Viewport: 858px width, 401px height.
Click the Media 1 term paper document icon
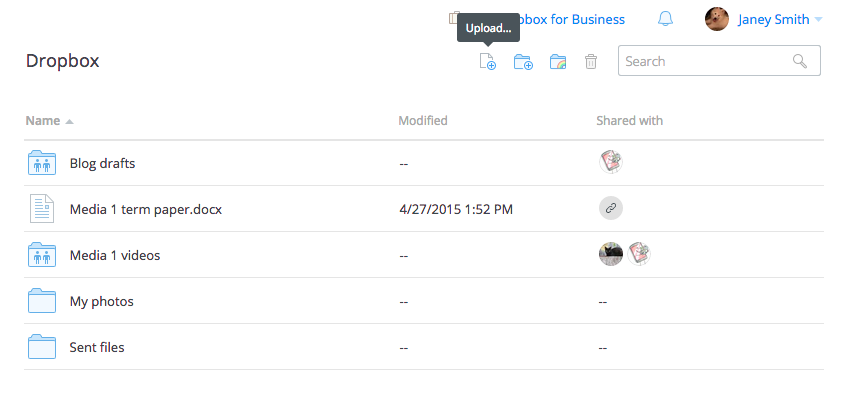click(42, 209)
